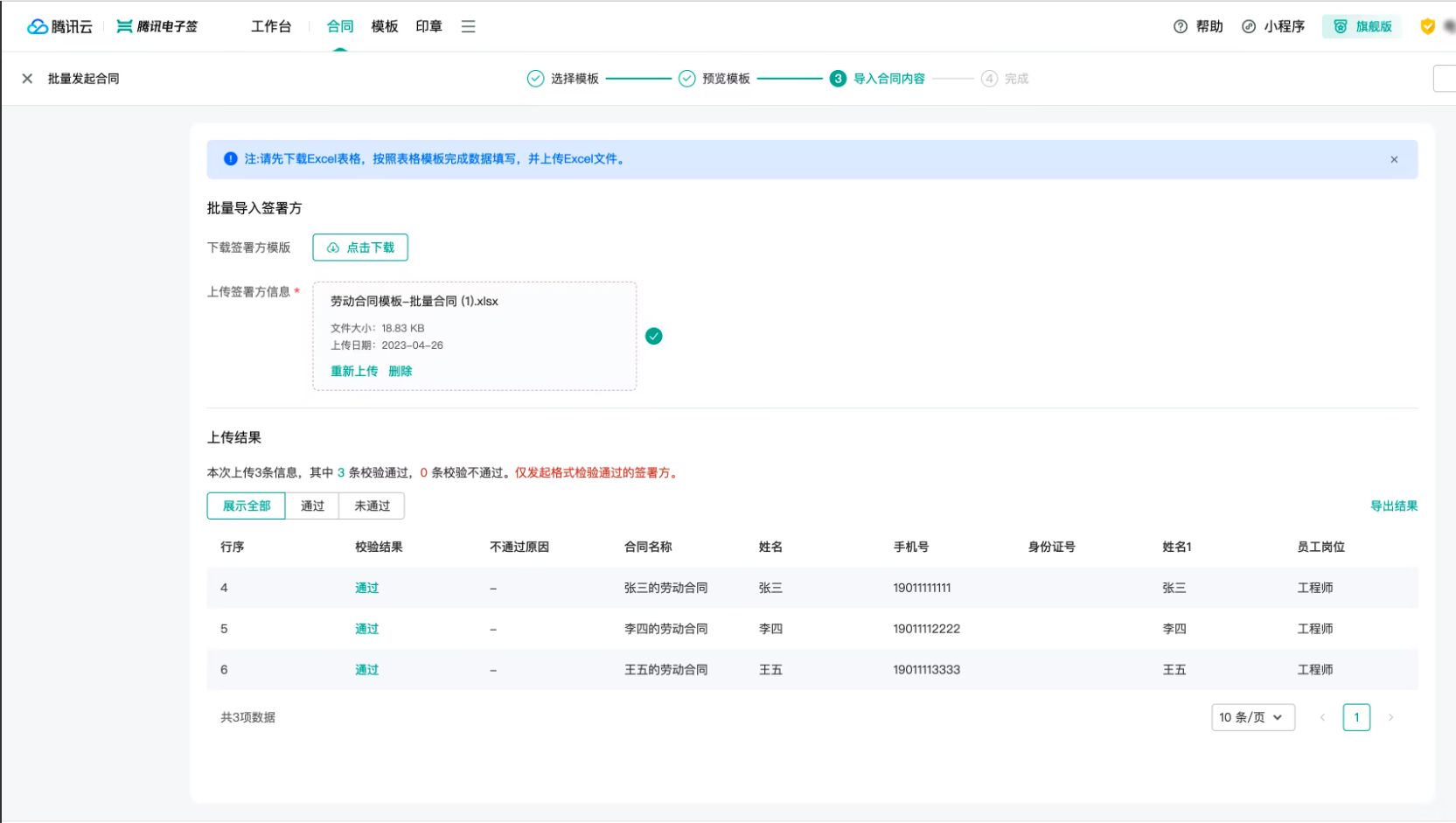Select the 未通过 filter tab

coord(372,506)
